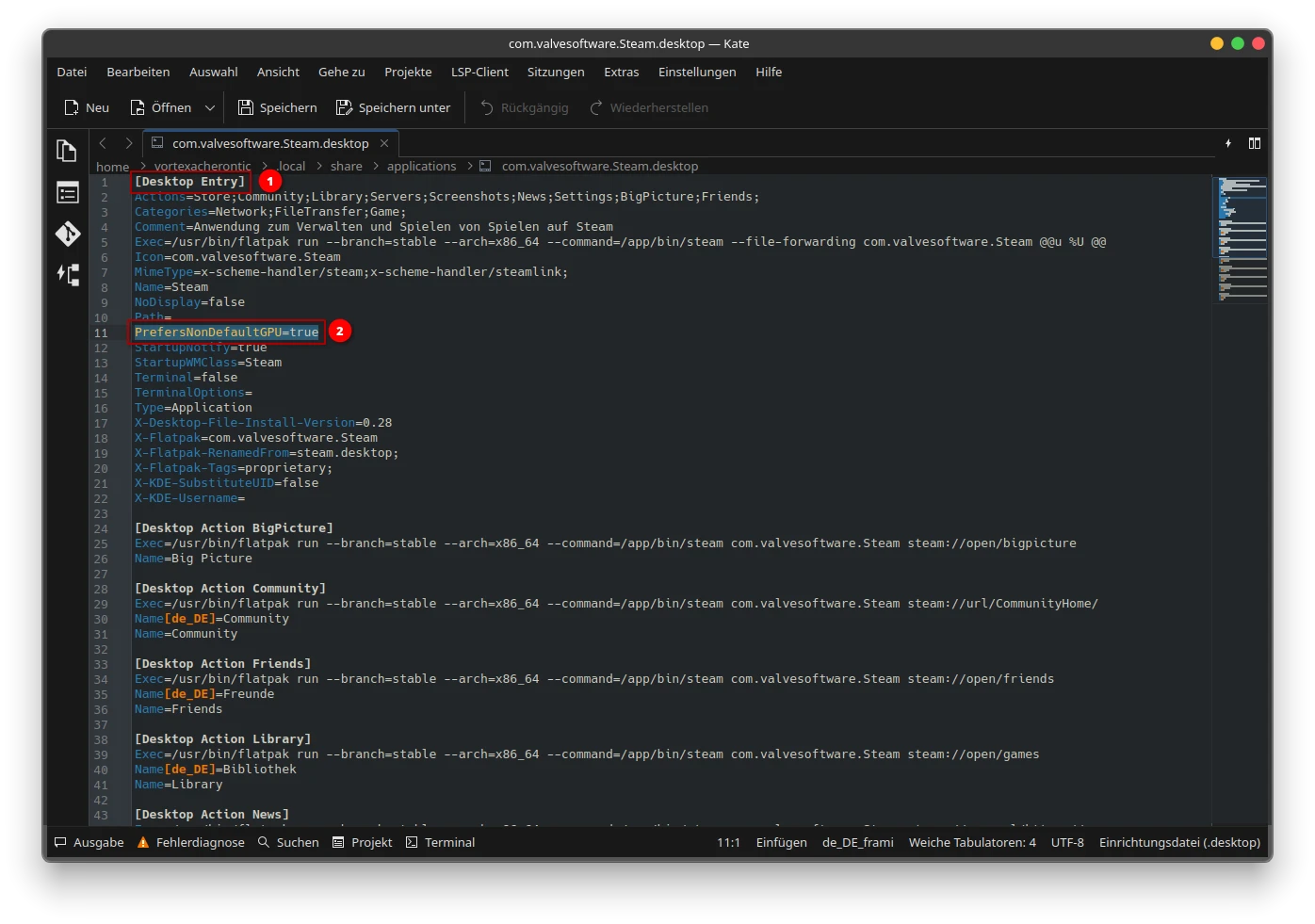Open the Projekte menu

coord(408,72)
